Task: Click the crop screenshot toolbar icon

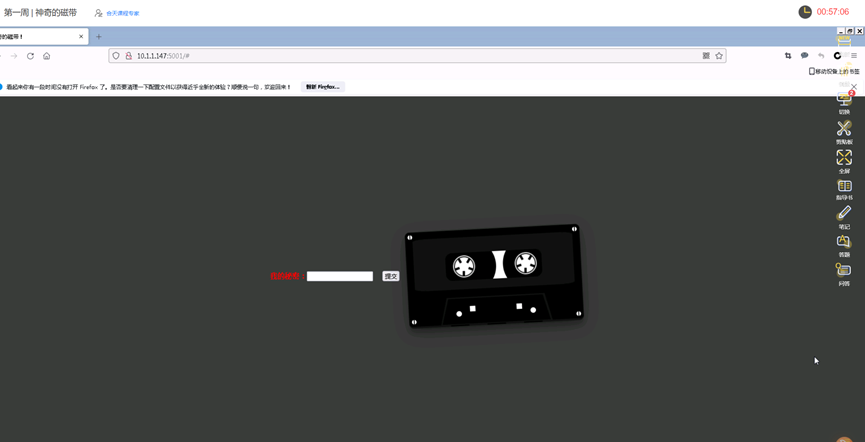Action: click(788, 56)
